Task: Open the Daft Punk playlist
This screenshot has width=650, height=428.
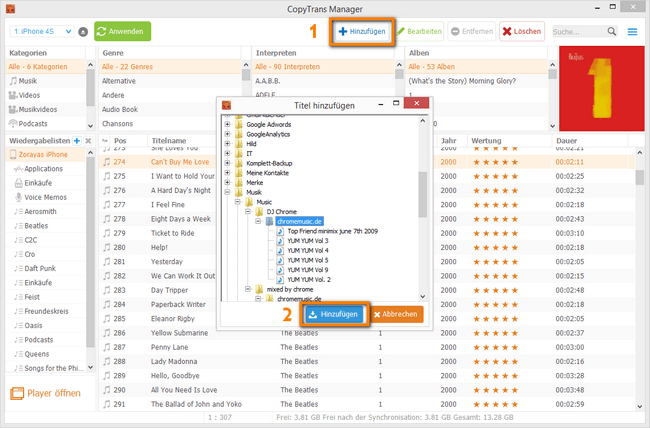Action: (x=46, y=268)
